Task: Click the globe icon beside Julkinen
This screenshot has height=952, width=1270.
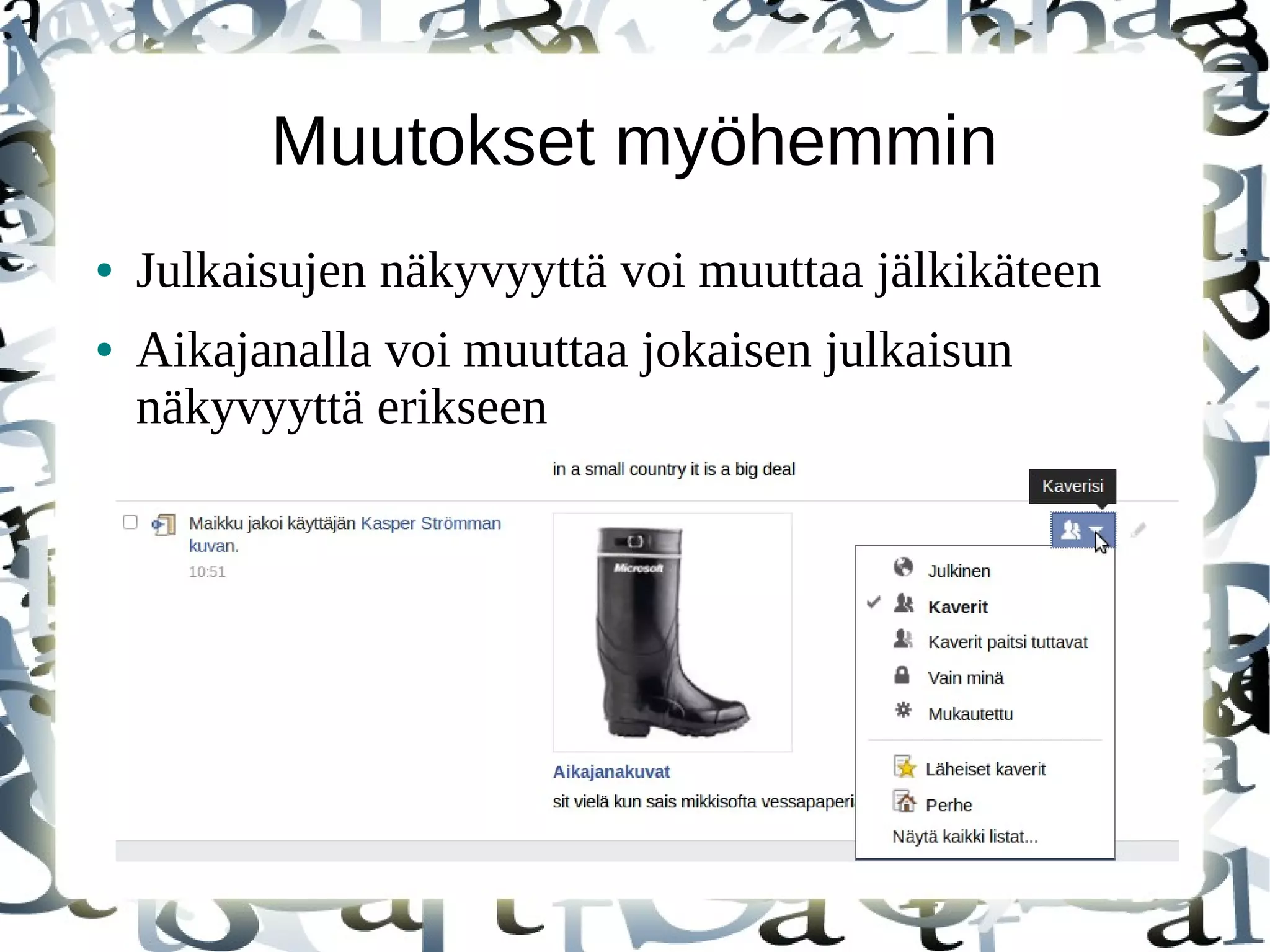Action: [x=904, y=567]
